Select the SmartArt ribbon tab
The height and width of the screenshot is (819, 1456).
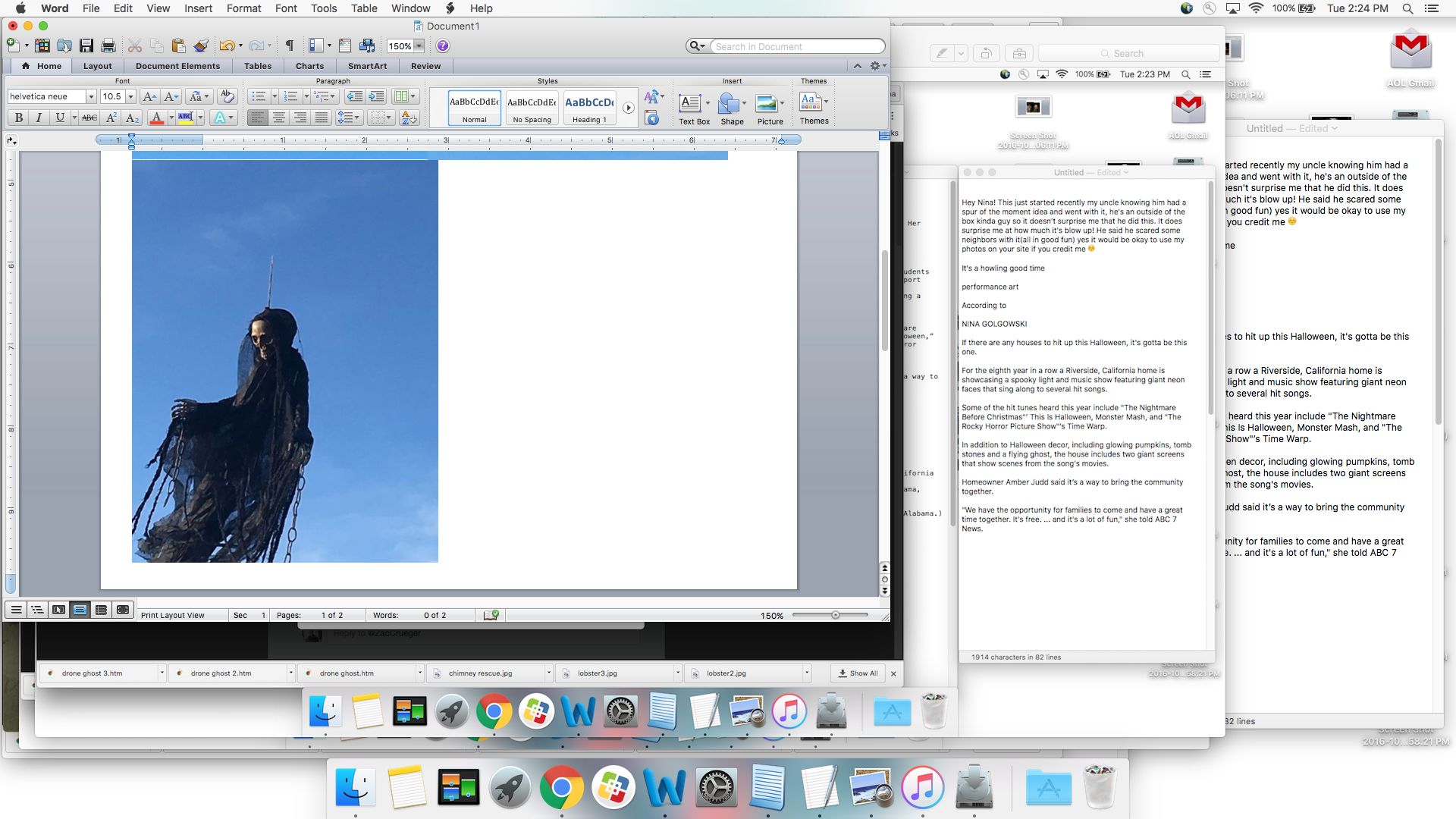(367, 65)
